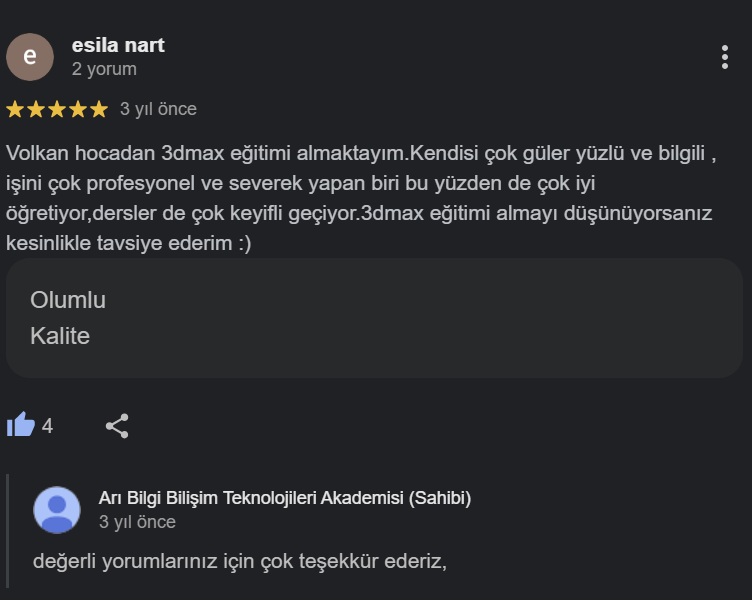
Task: Click the owner reply's '3 yıl önce' timestamp
Action: coord(137,522)
